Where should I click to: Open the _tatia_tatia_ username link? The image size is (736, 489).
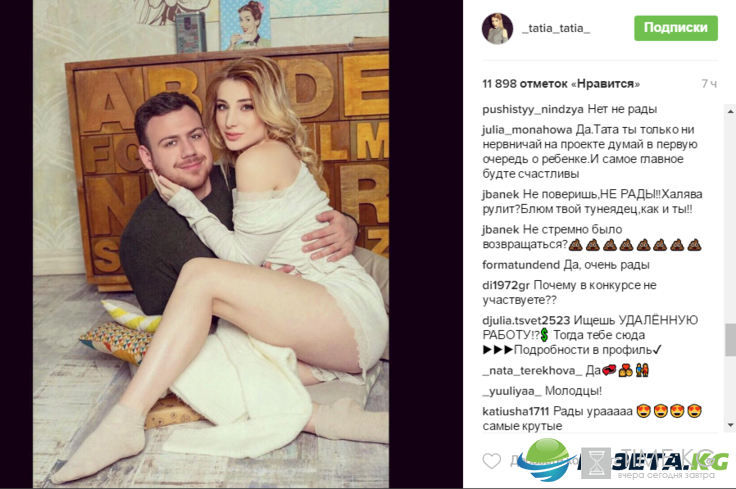pyautogui.click(x=556, y=28)
